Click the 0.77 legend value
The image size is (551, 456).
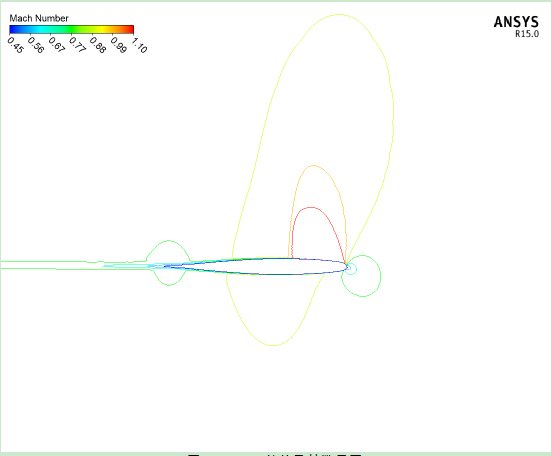(77, 45)
